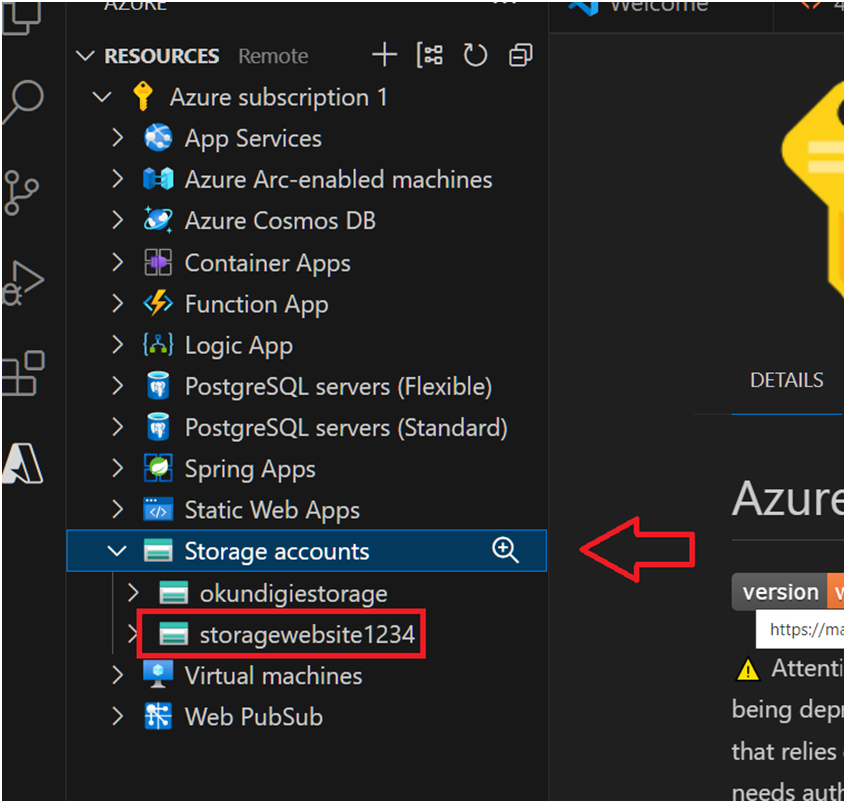The height and width of the screenshot is (803, 846).
Task: Click the yellow key icon beside Azure subscription 1
Action: (x=143, y=96)
